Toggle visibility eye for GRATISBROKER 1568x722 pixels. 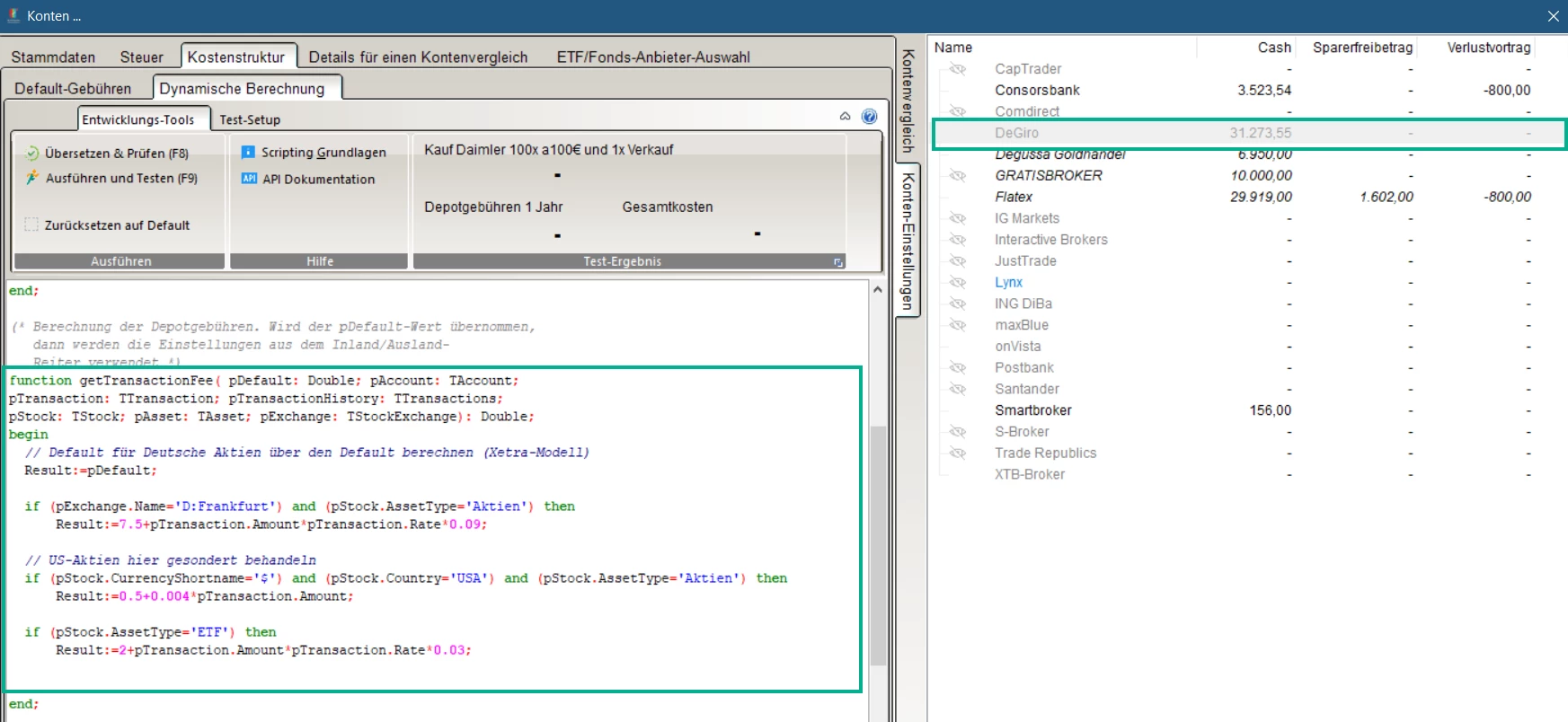[x=958, y=175]
